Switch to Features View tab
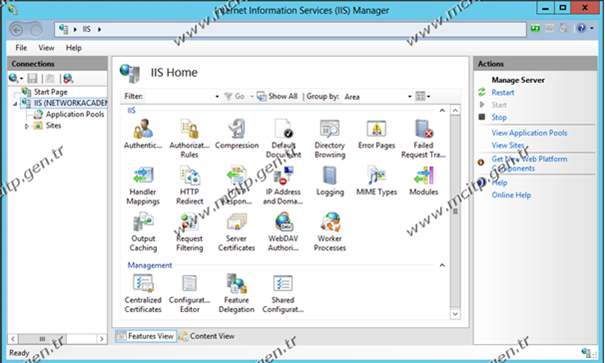This screenshot has height=363, width=605. click(x=146, y=336)
